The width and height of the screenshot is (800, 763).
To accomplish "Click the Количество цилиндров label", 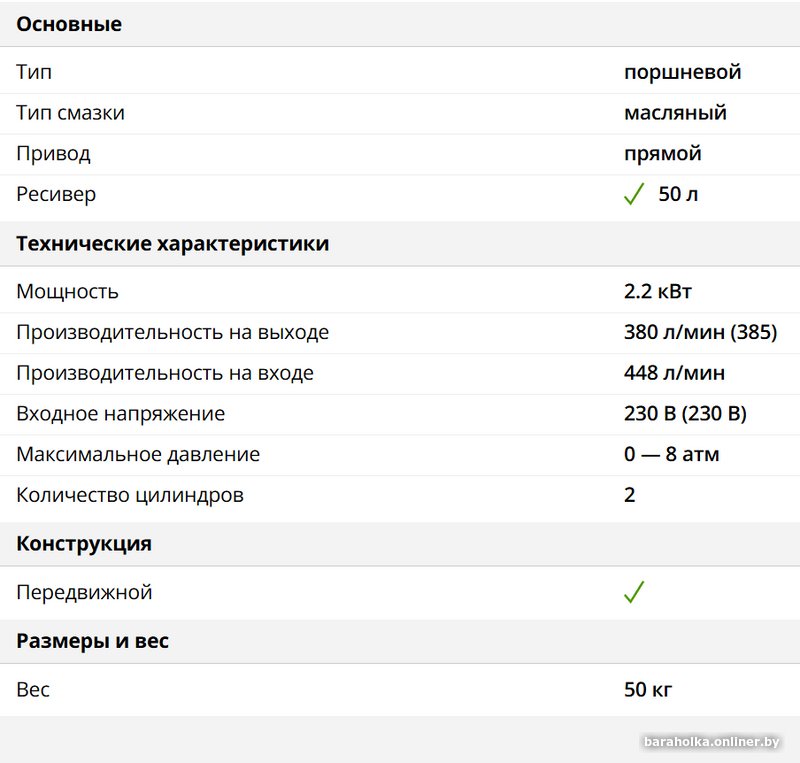I will pyautogui.click(x=129, y=495).
